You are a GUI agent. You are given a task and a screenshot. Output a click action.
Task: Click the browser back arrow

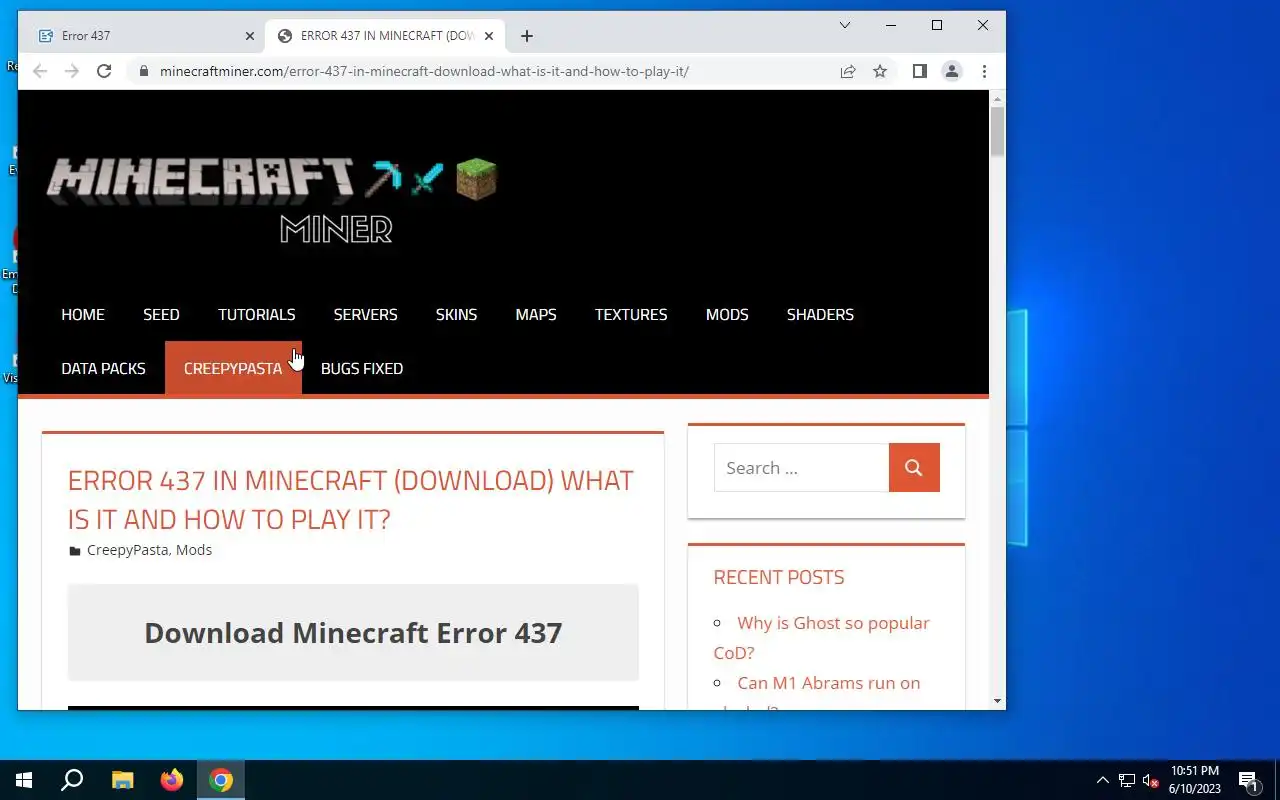(40, 71)
